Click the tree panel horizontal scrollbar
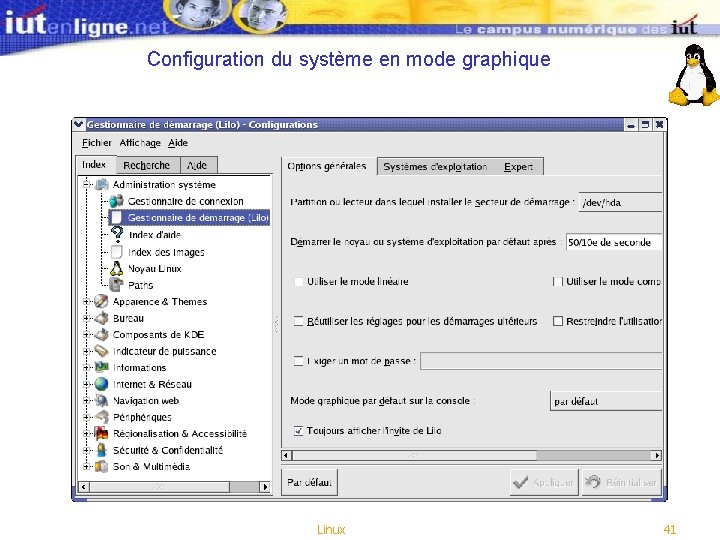 click(x=174, y=487)
